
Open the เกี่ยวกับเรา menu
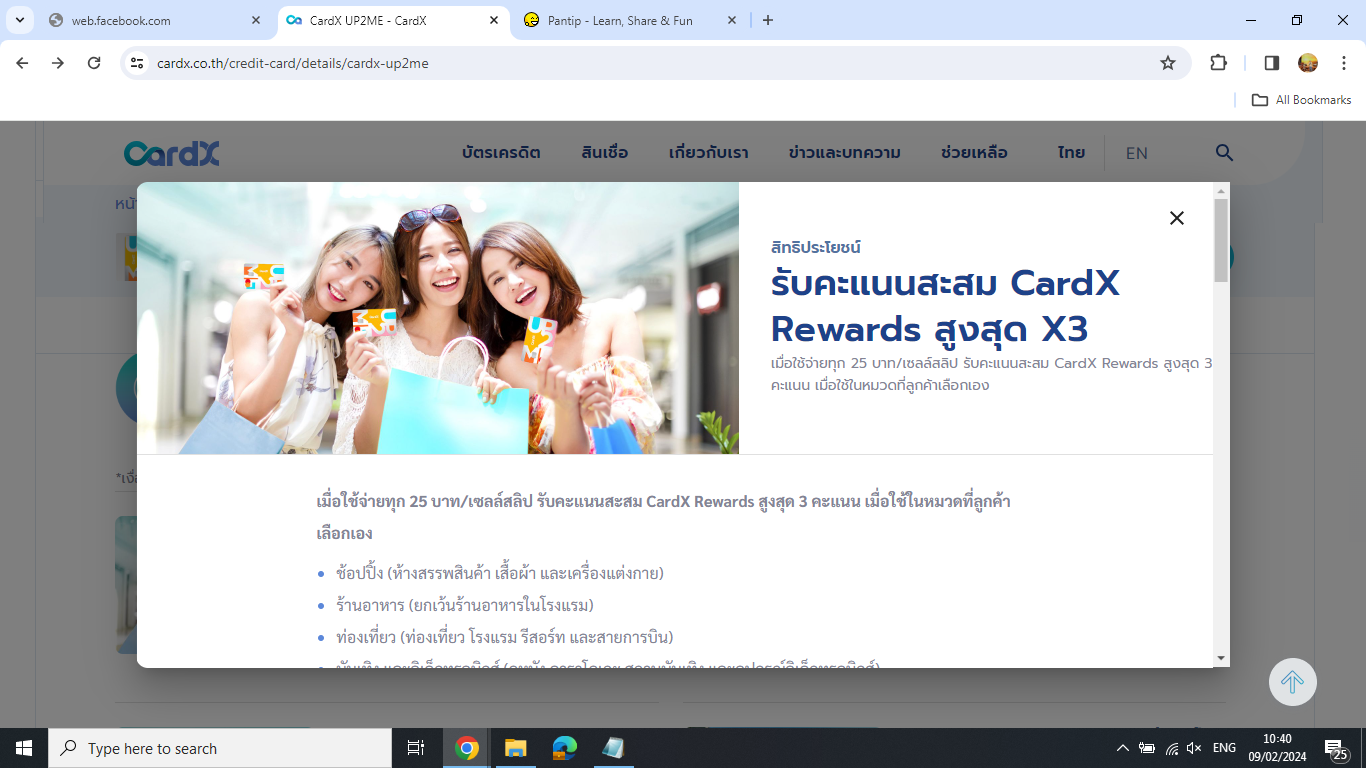click(708, 153)
